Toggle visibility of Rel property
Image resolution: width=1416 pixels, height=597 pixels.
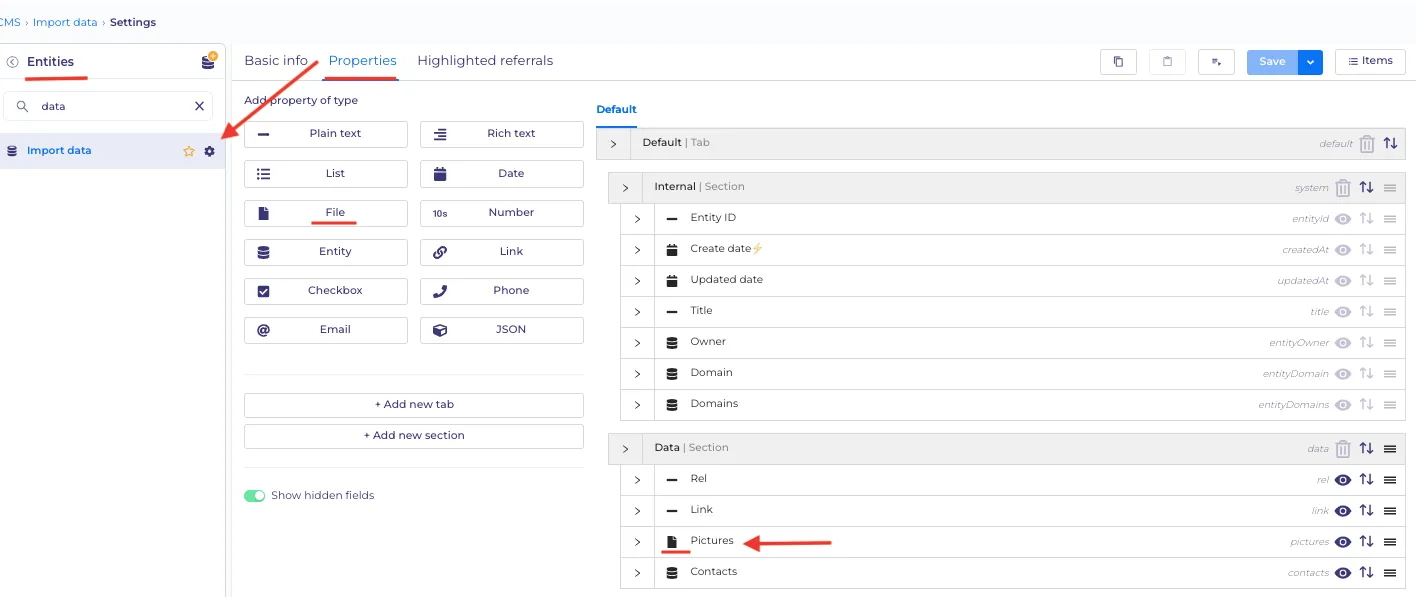(x=1343, y=480)
